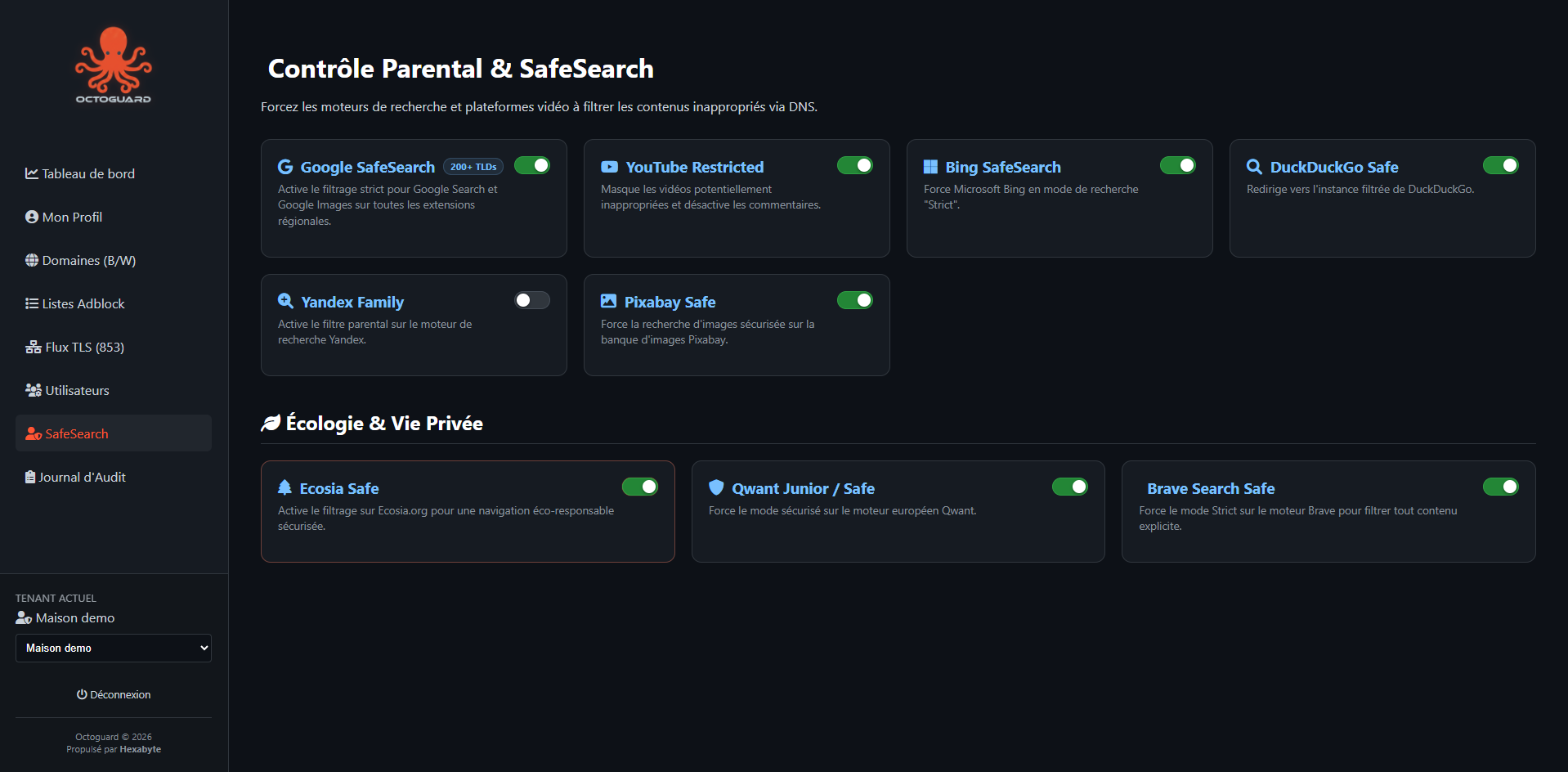Screen dimensions: 1568x772
Task: Click the image icon on the Pixabay Safe card
Action: (x=609, y=301)
